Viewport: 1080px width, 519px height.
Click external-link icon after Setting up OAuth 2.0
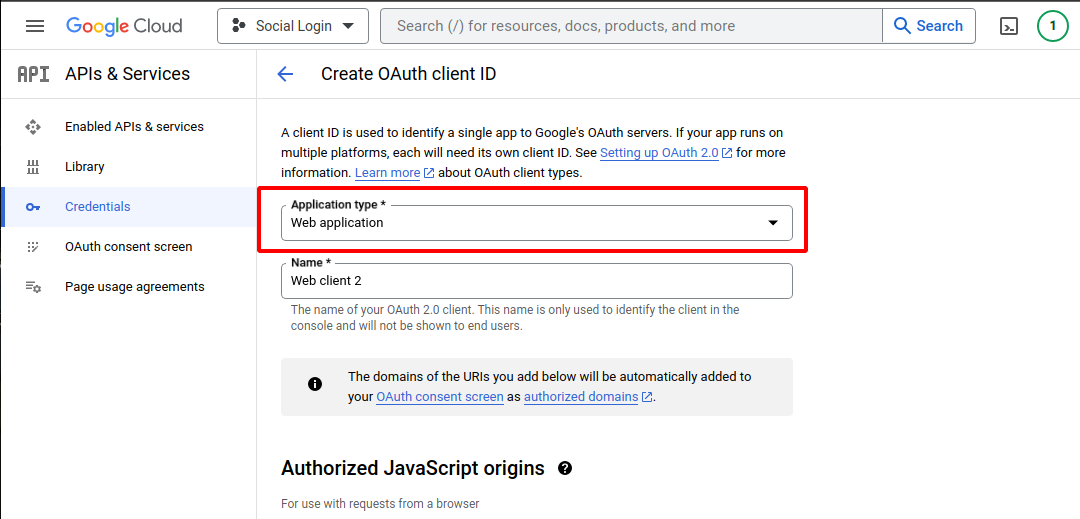pyautogui.click(x=727, y=153)
